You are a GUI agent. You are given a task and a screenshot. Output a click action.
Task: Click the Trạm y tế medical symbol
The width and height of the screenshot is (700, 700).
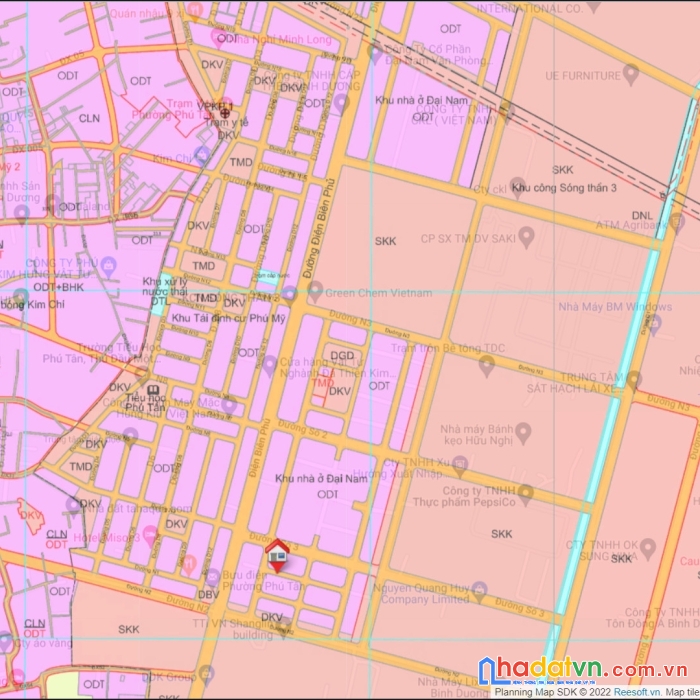[x=227, y=106]
